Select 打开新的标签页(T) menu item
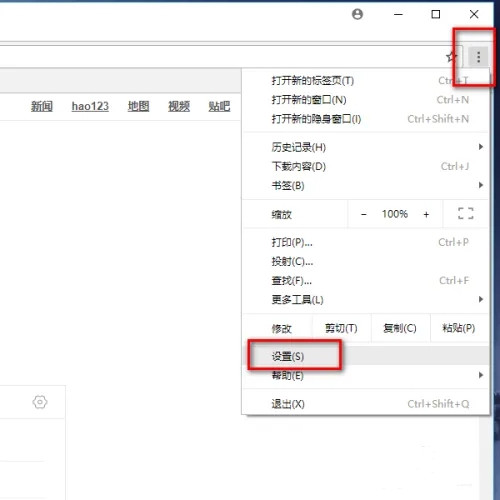 click(366, 81)
